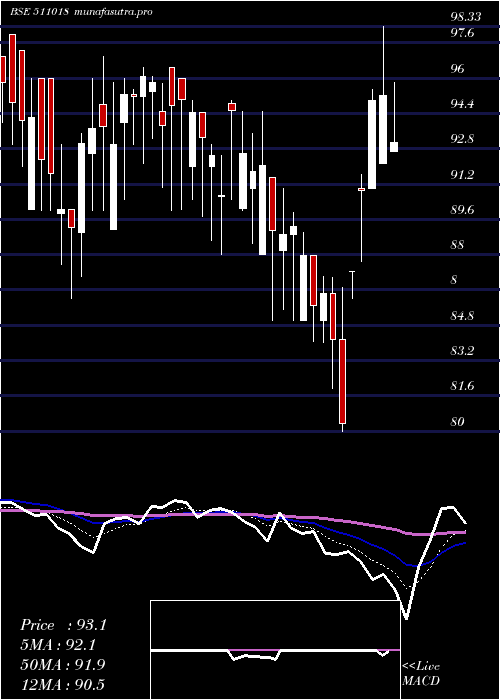Click the 91.2 price axis label

pos(462,174)
